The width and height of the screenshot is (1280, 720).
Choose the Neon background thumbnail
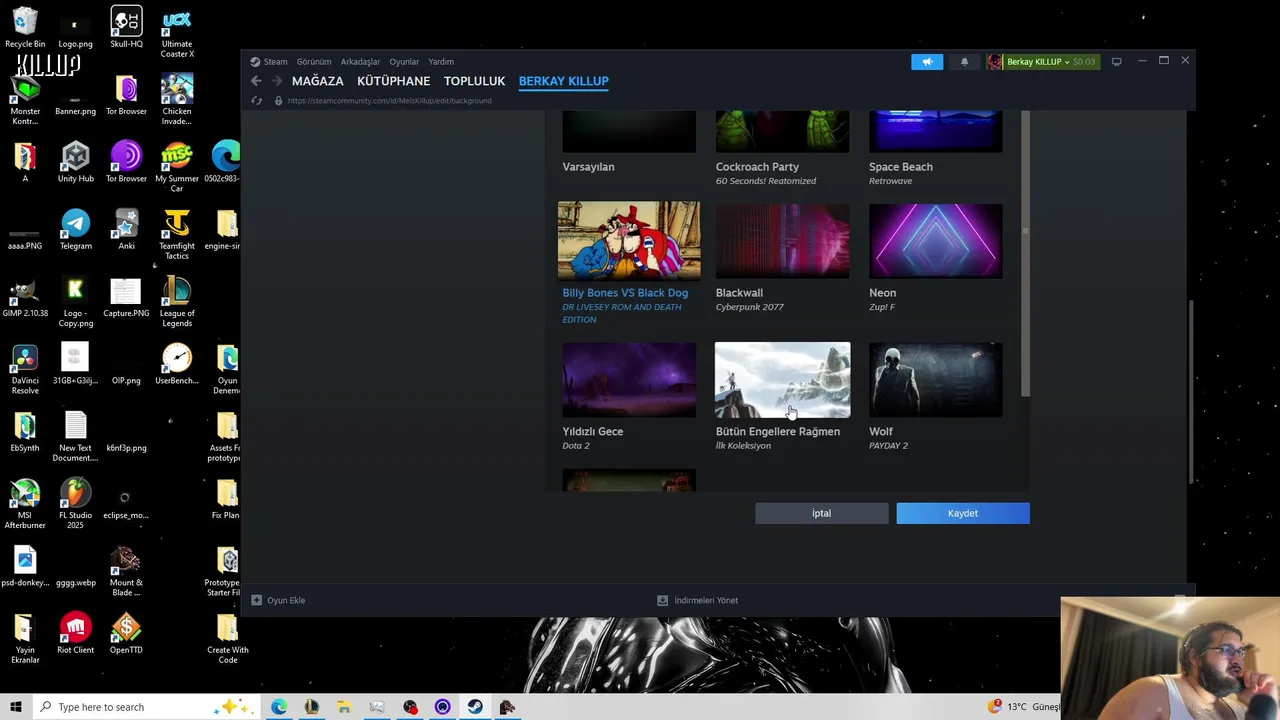click(935, 241)
